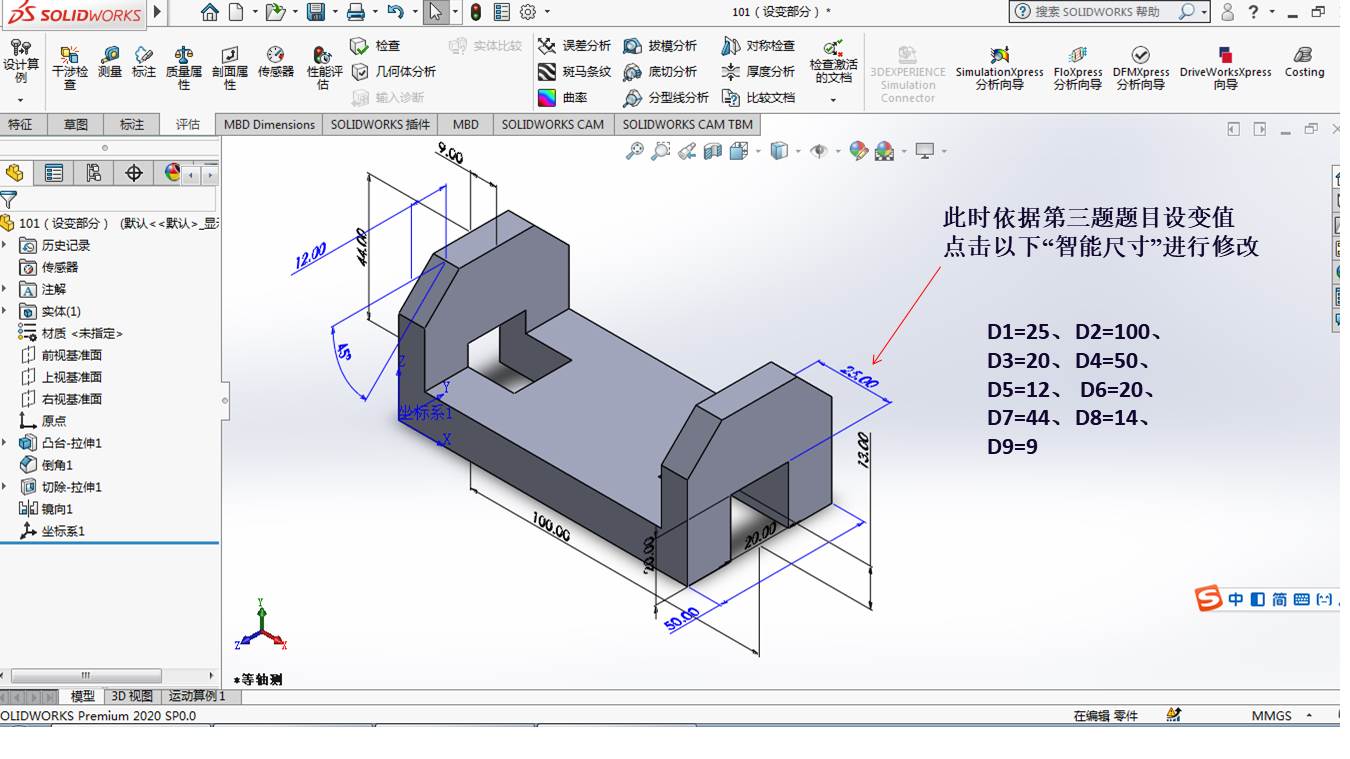This screenshot has height=759, width=1350.
Task: Save the part with the floppy disk icon
Action: click(x=316, y=12)
